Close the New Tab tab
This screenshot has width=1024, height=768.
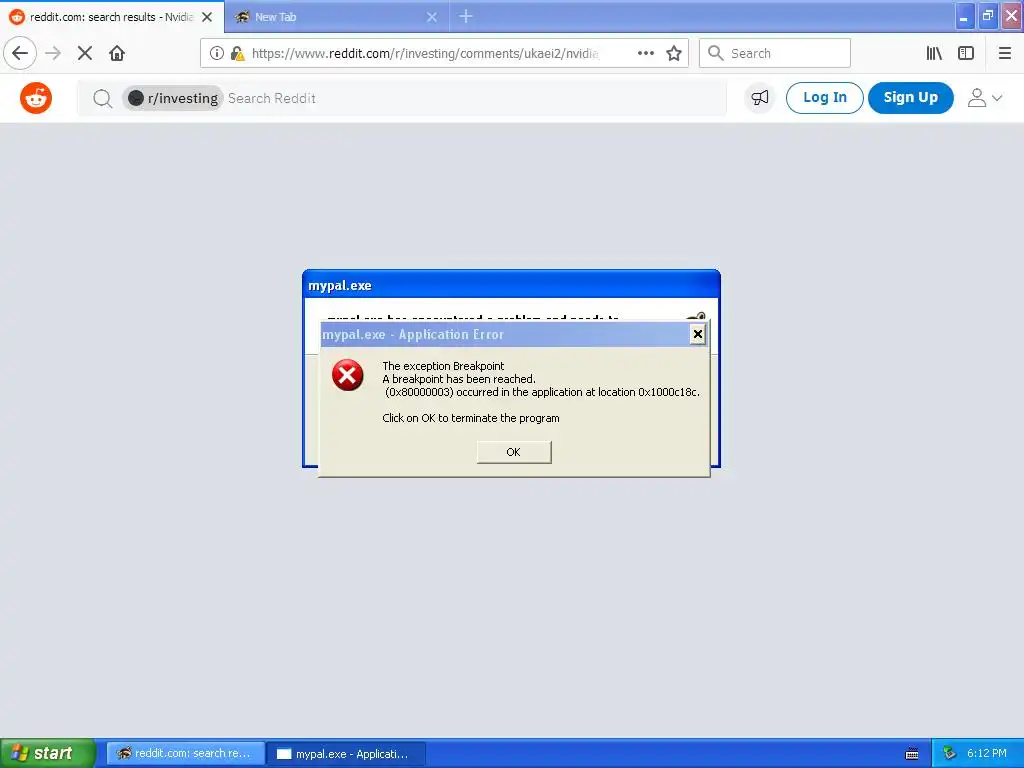point(432,17)
